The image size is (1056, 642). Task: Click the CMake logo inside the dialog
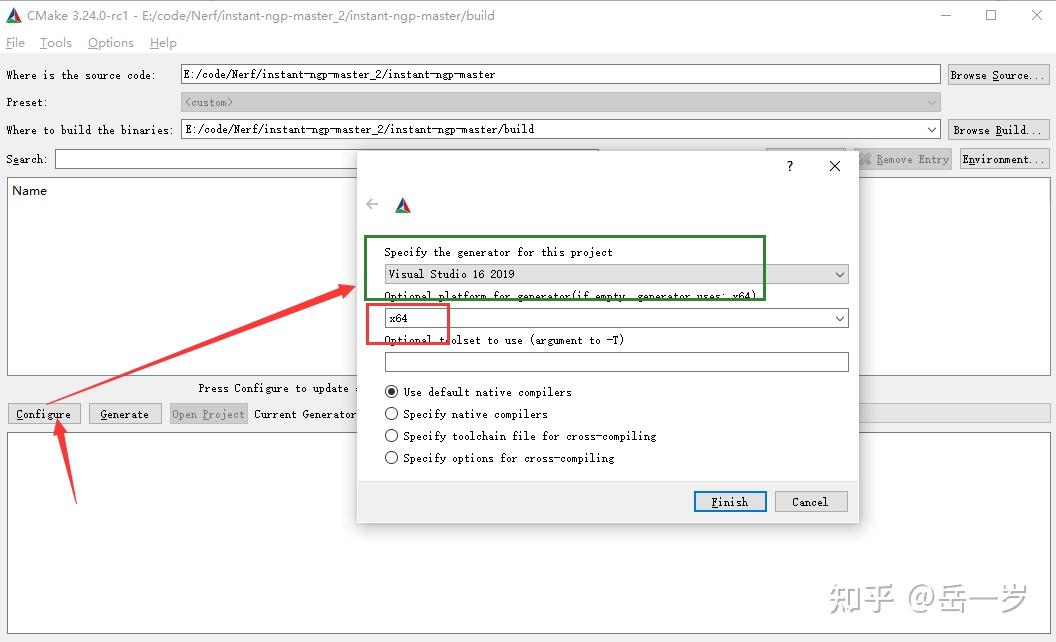tap(403, 203)
